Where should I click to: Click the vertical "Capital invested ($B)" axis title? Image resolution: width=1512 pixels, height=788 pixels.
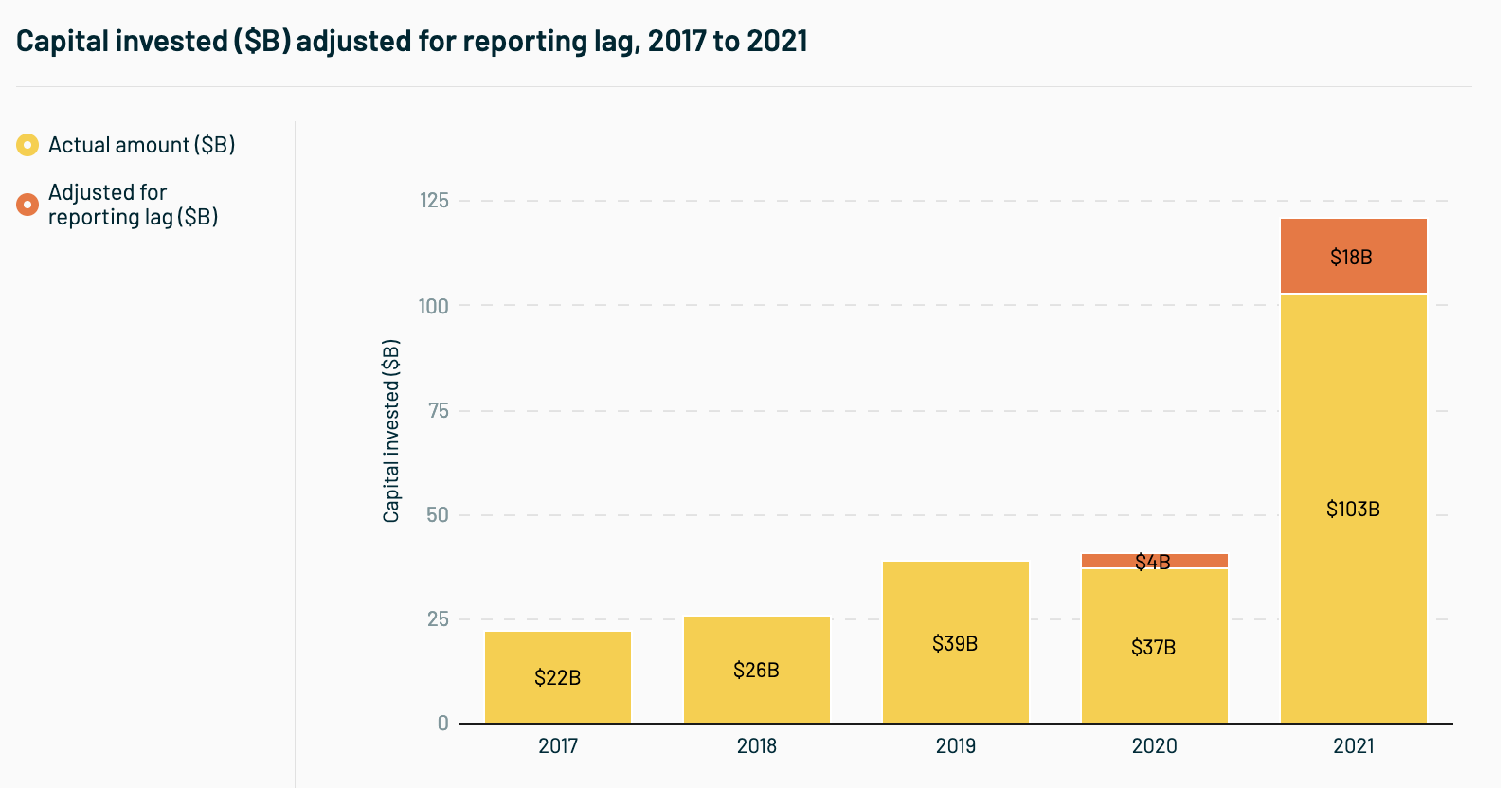391,431
